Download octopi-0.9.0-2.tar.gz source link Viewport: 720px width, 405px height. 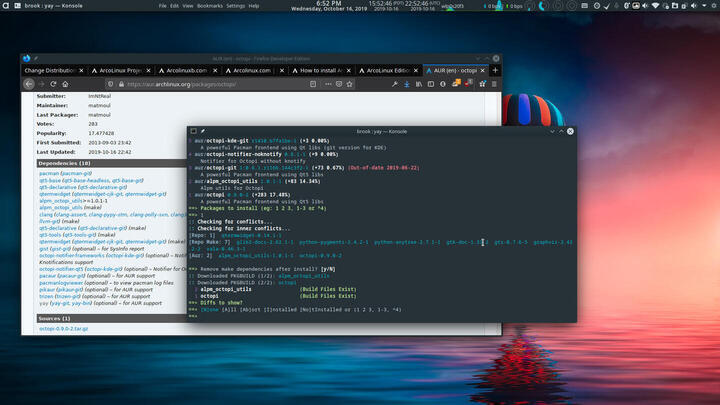pos(63,328)
